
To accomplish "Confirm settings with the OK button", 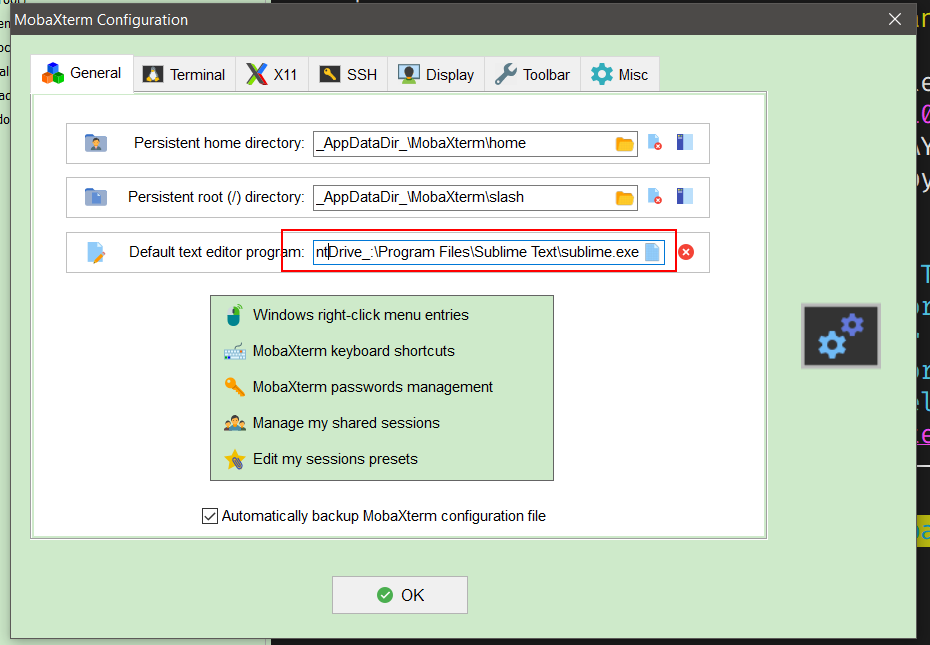I will (400, 595).
